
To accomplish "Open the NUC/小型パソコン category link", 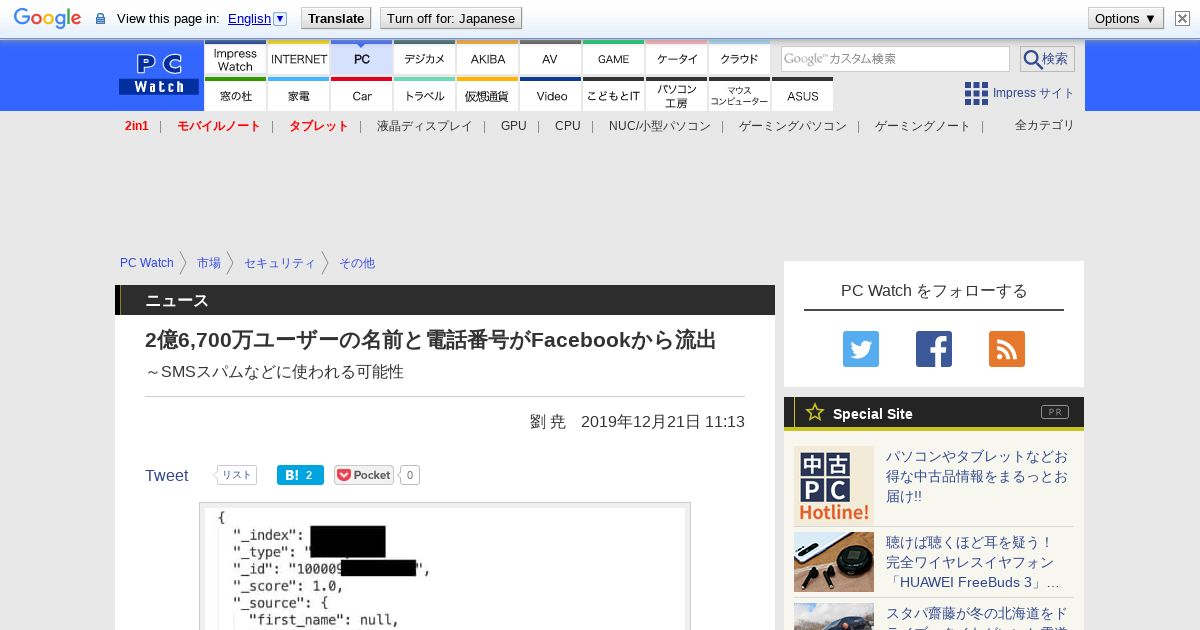I will [660, 126].
